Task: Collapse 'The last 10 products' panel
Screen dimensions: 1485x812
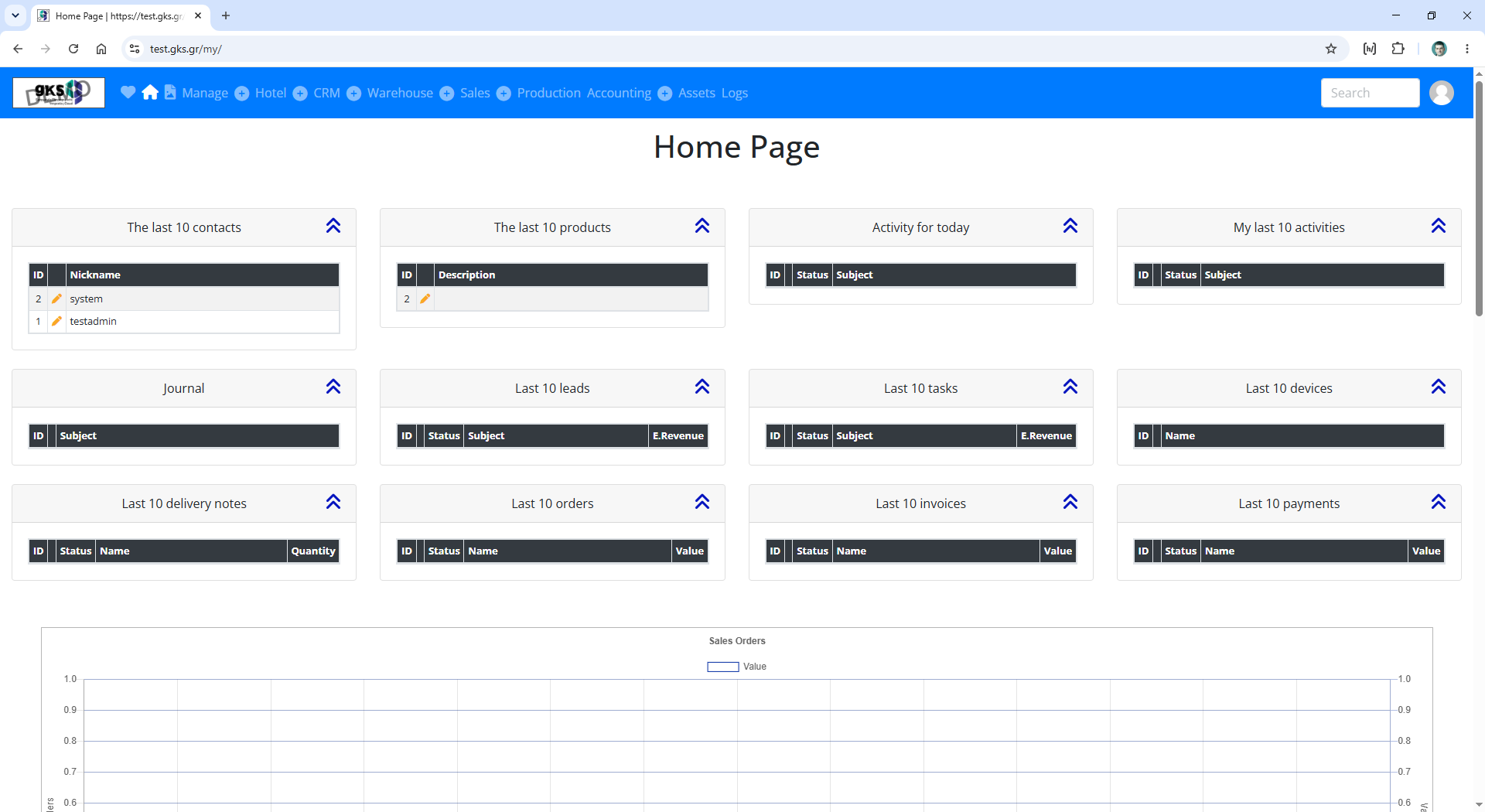Action: coord(702,226)
